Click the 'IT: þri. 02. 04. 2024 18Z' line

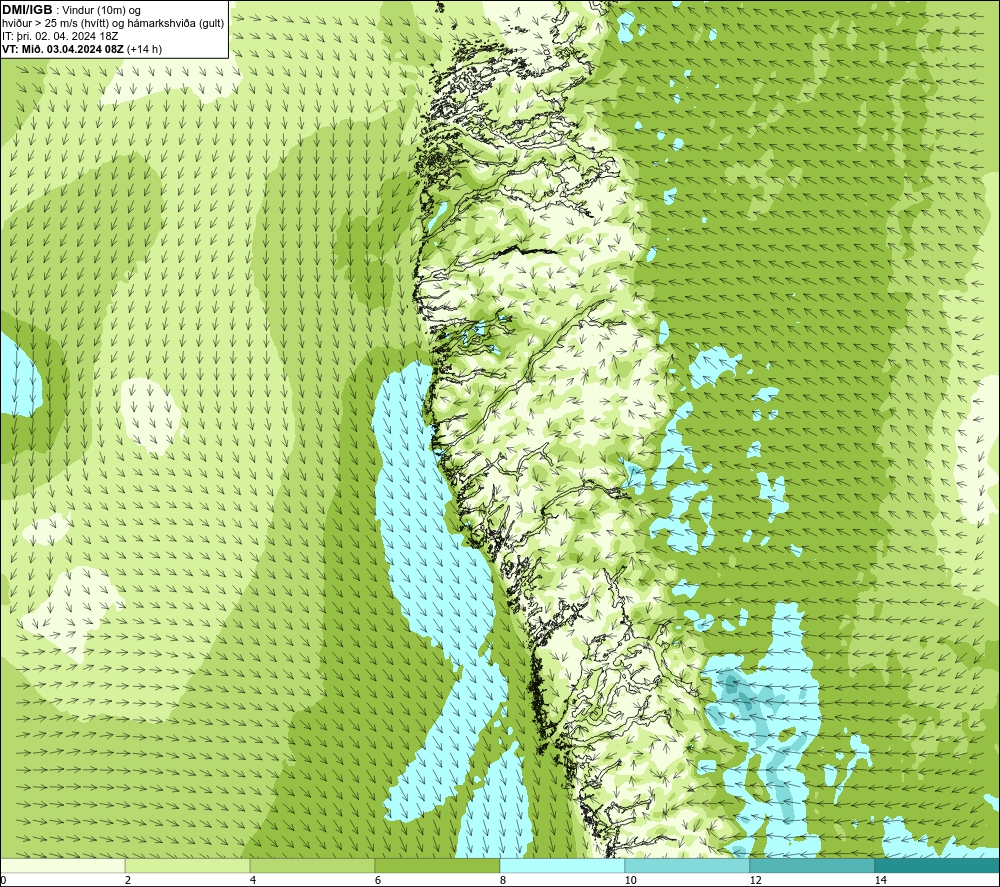(61, 36)
